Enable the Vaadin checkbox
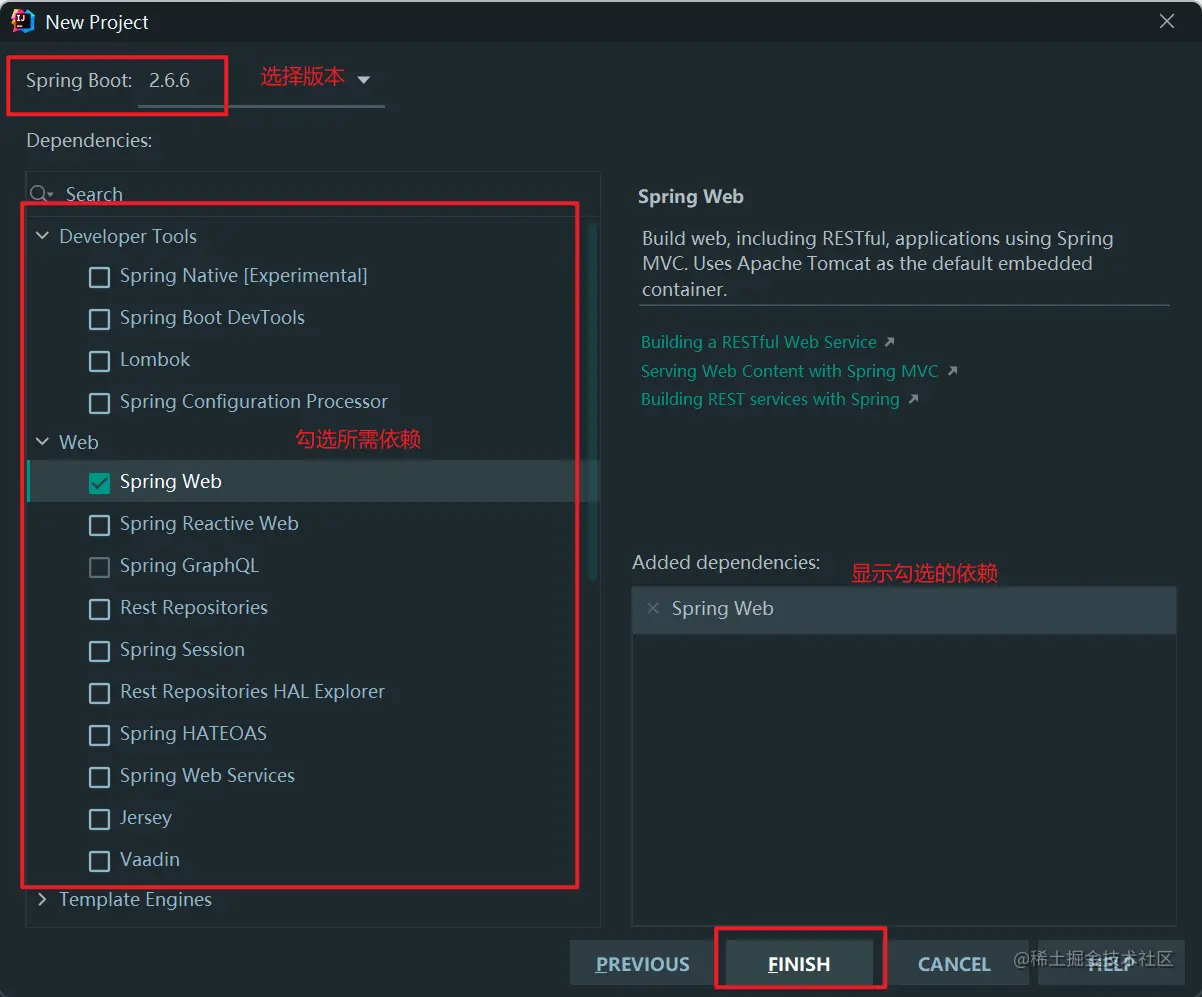1202x997 pixels. [x=100, y=861]
